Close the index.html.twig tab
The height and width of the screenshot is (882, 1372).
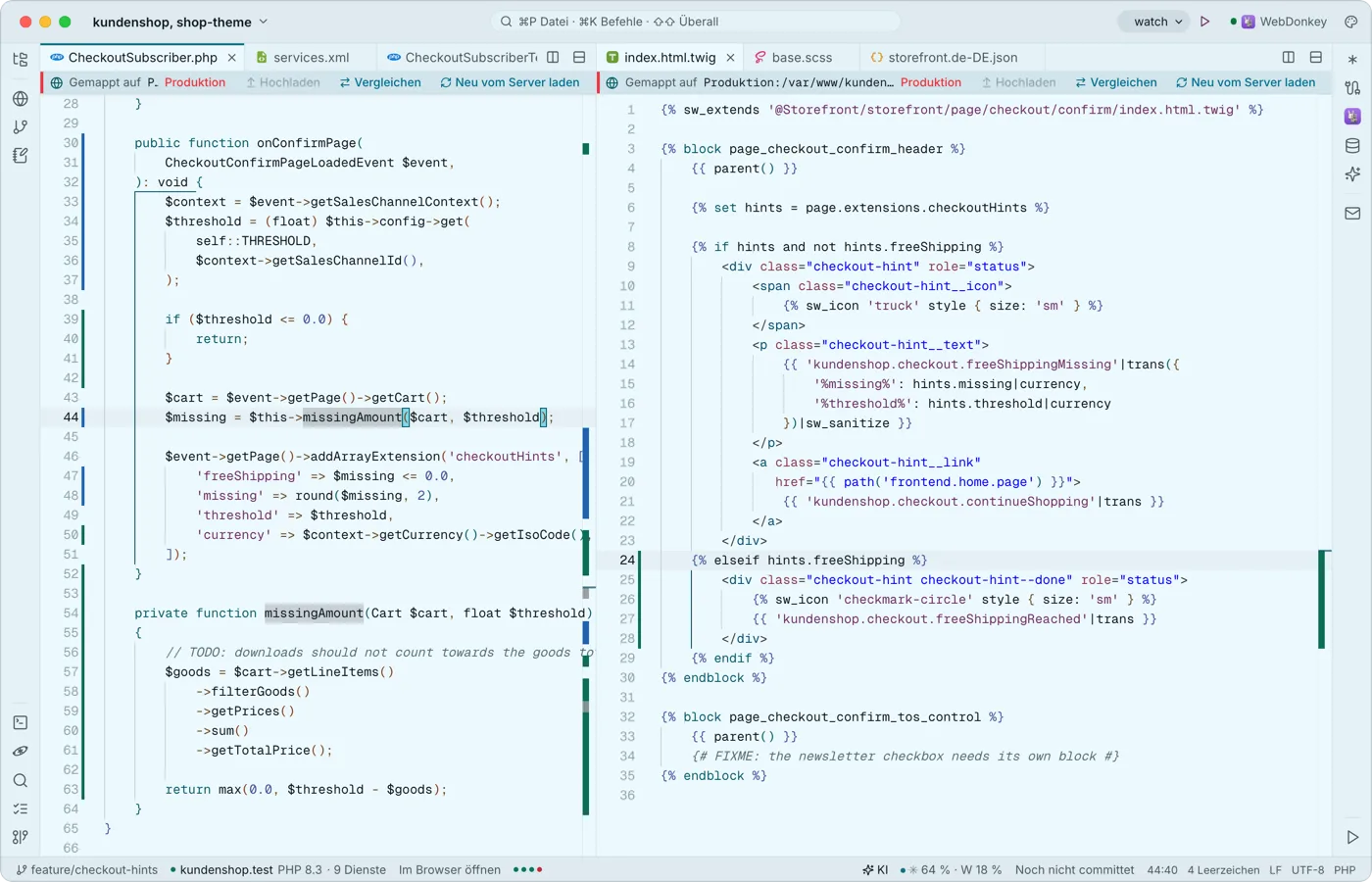coord(730,58)
